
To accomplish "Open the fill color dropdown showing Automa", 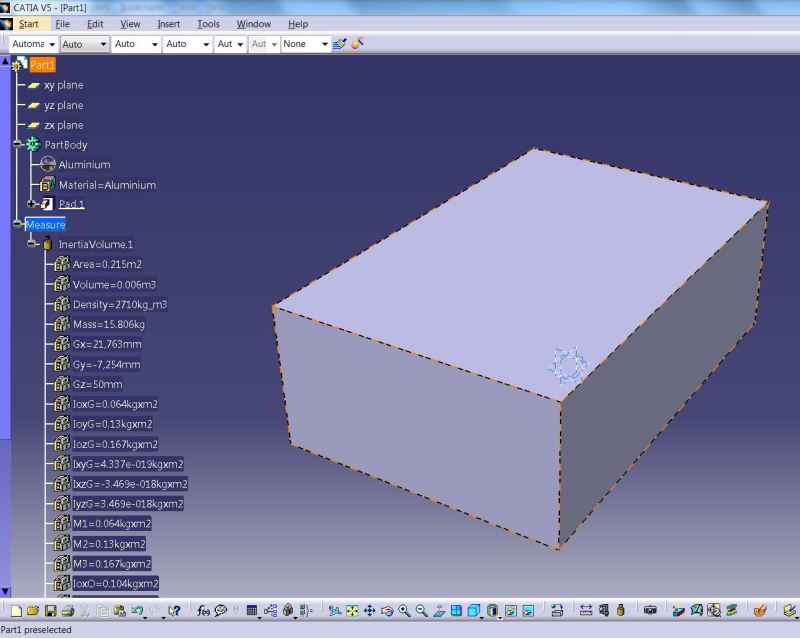I will coord(33,44).
